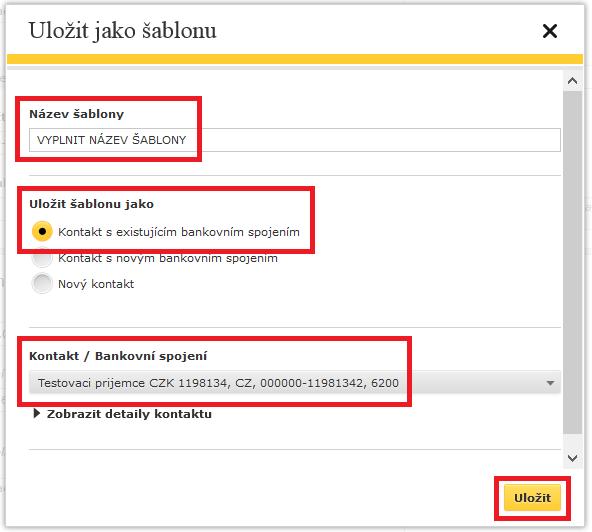The image size is (592, 532).
Task: Click the Kontakt / Bankovní spojení label
Action: (118, 356)
